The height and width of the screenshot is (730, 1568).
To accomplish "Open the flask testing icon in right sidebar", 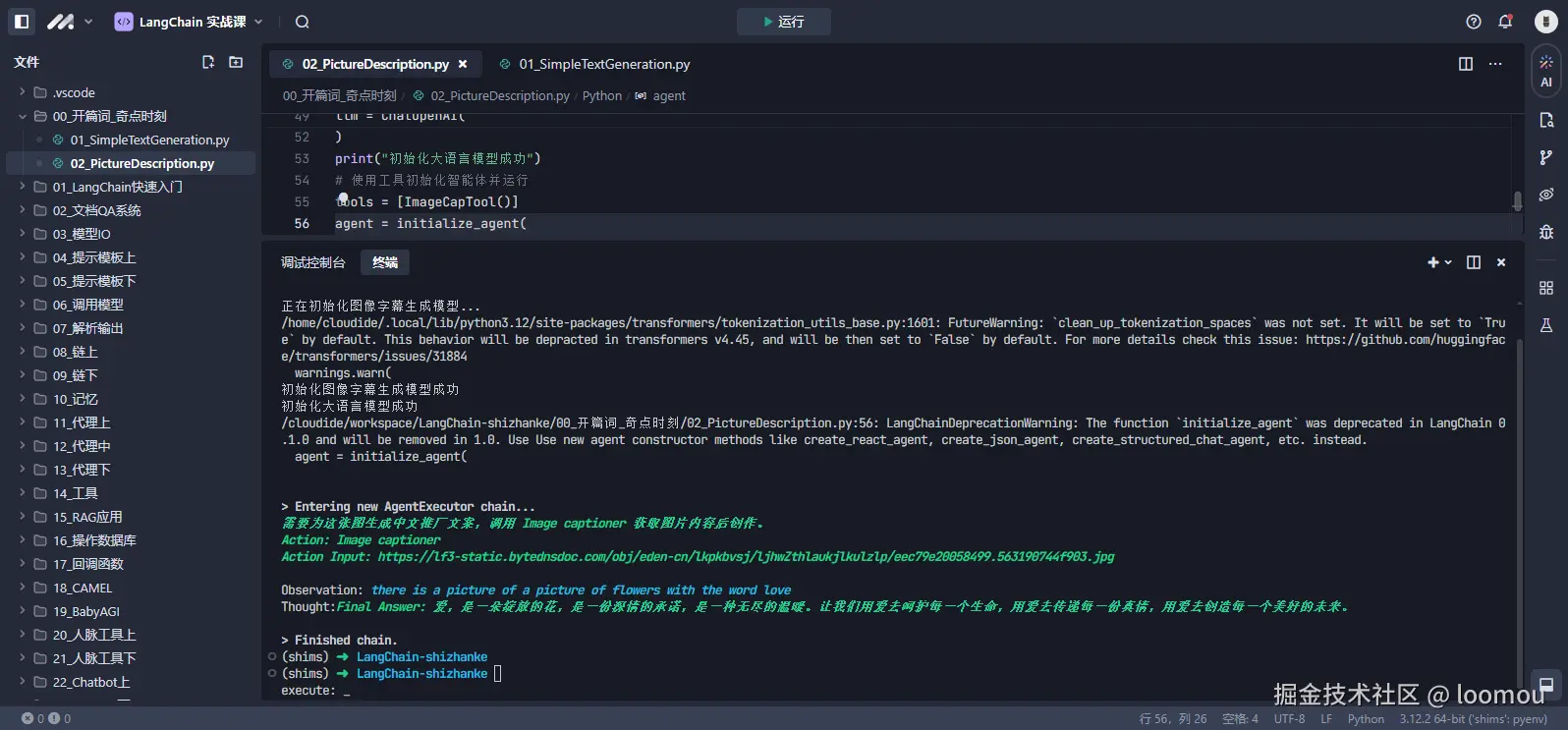I will coord(1546,325).
